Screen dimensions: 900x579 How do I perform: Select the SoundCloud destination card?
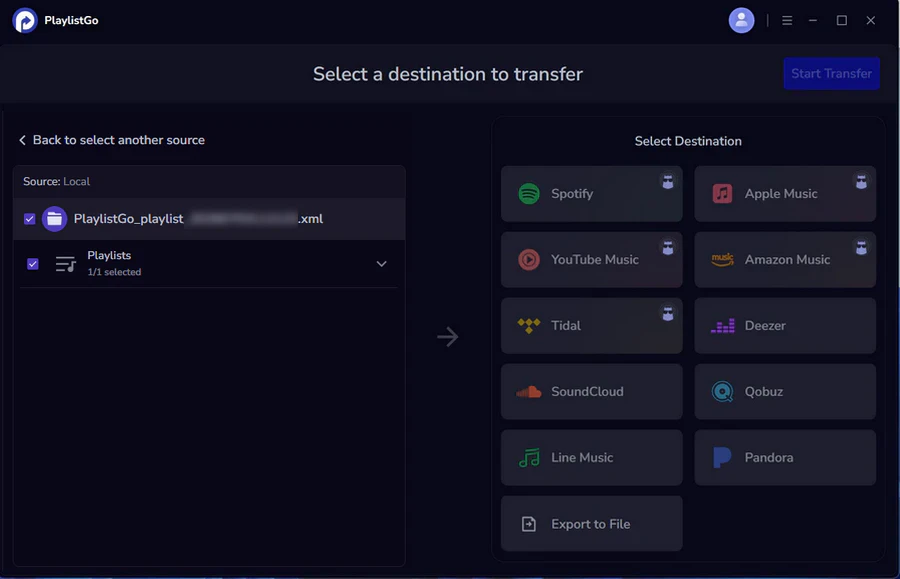pos(591,391)
